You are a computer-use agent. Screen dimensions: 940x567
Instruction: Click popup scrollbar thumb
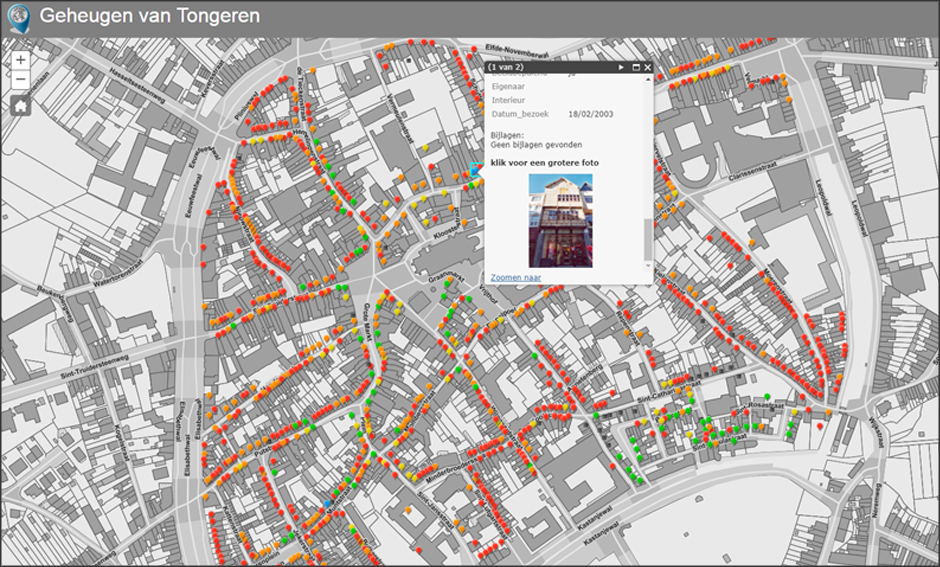coord(647,239)
